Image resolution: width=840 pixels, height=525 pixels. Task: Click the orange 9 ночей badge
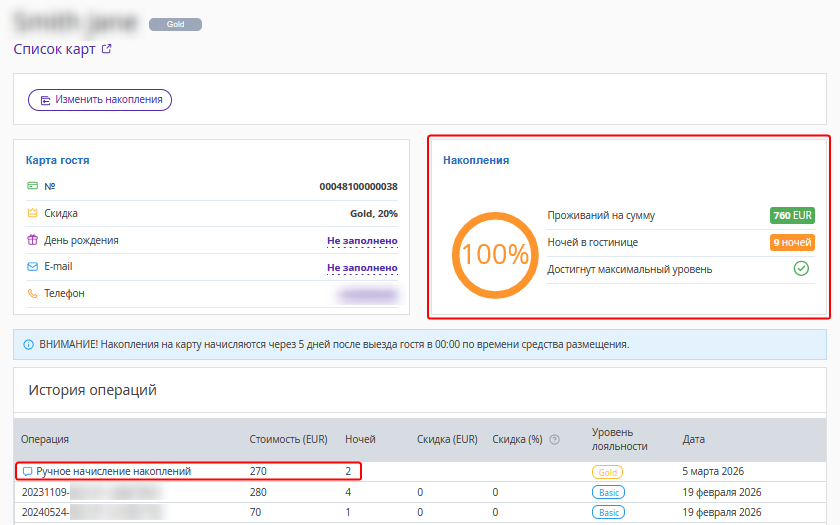pos(792,242)
